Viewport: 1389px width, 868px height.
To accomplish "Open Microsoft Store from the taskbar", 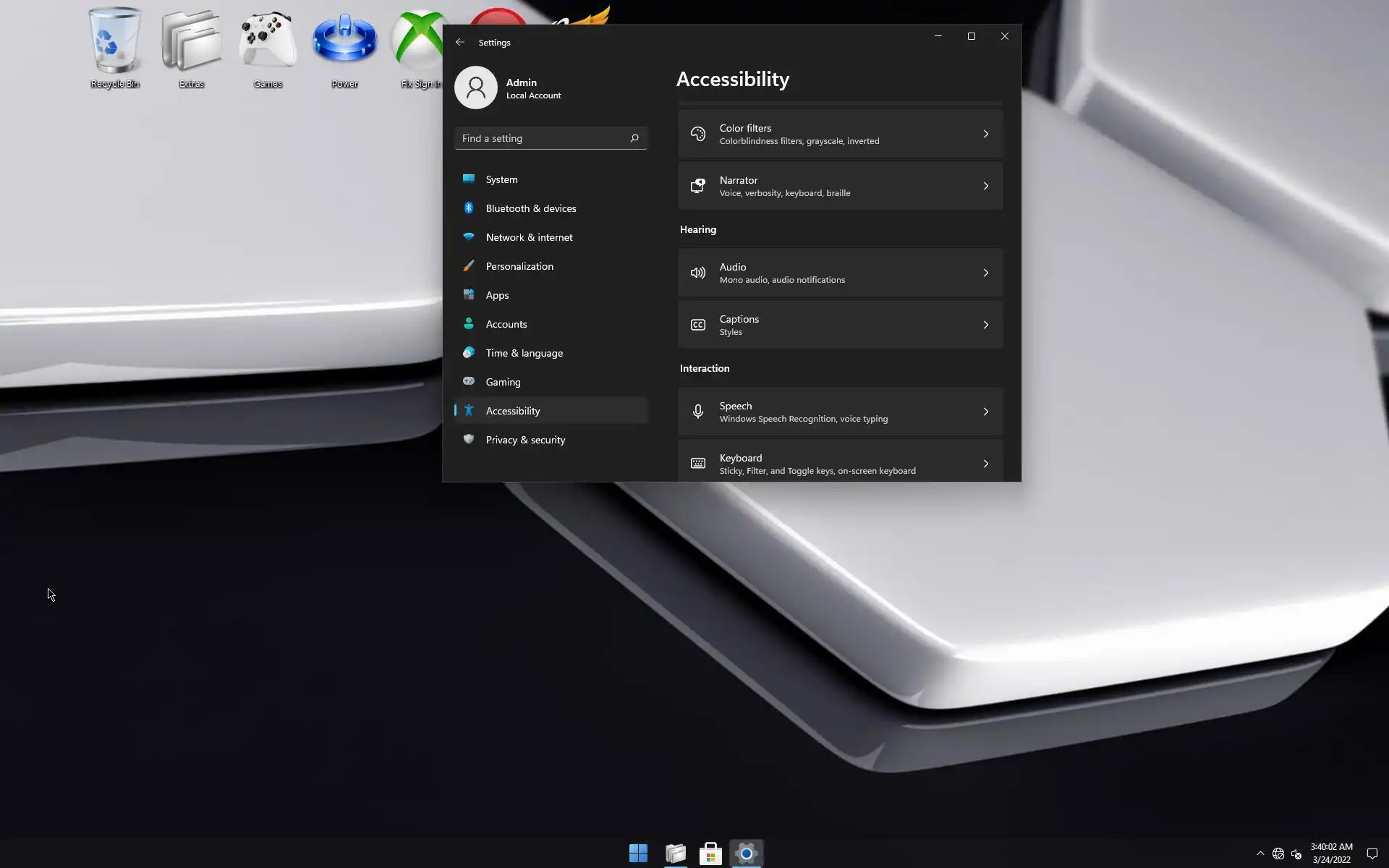I will pyautogui.click(x=710, y=854).
